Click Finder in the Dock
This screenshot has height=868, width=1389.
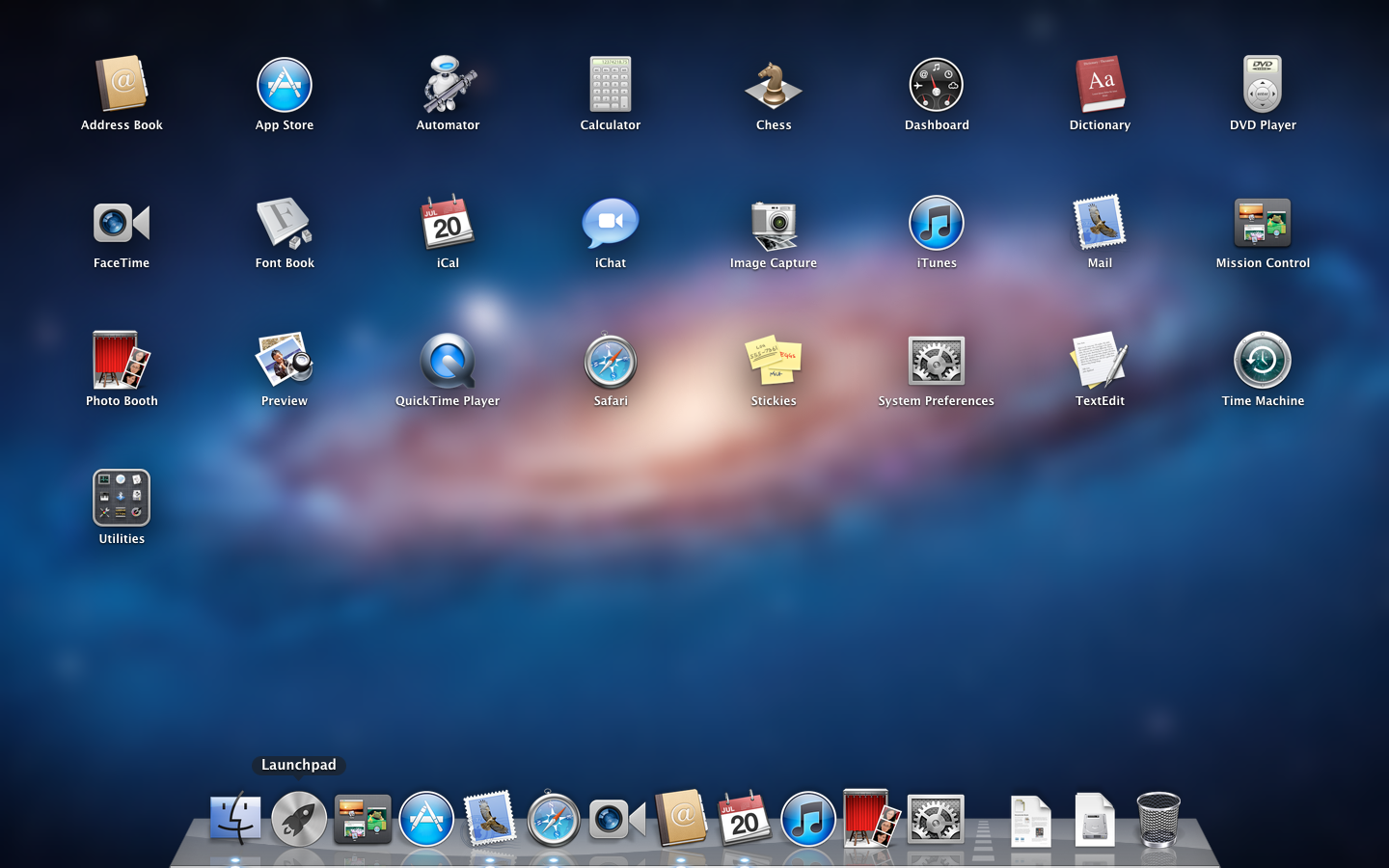[x=235, y=818]
